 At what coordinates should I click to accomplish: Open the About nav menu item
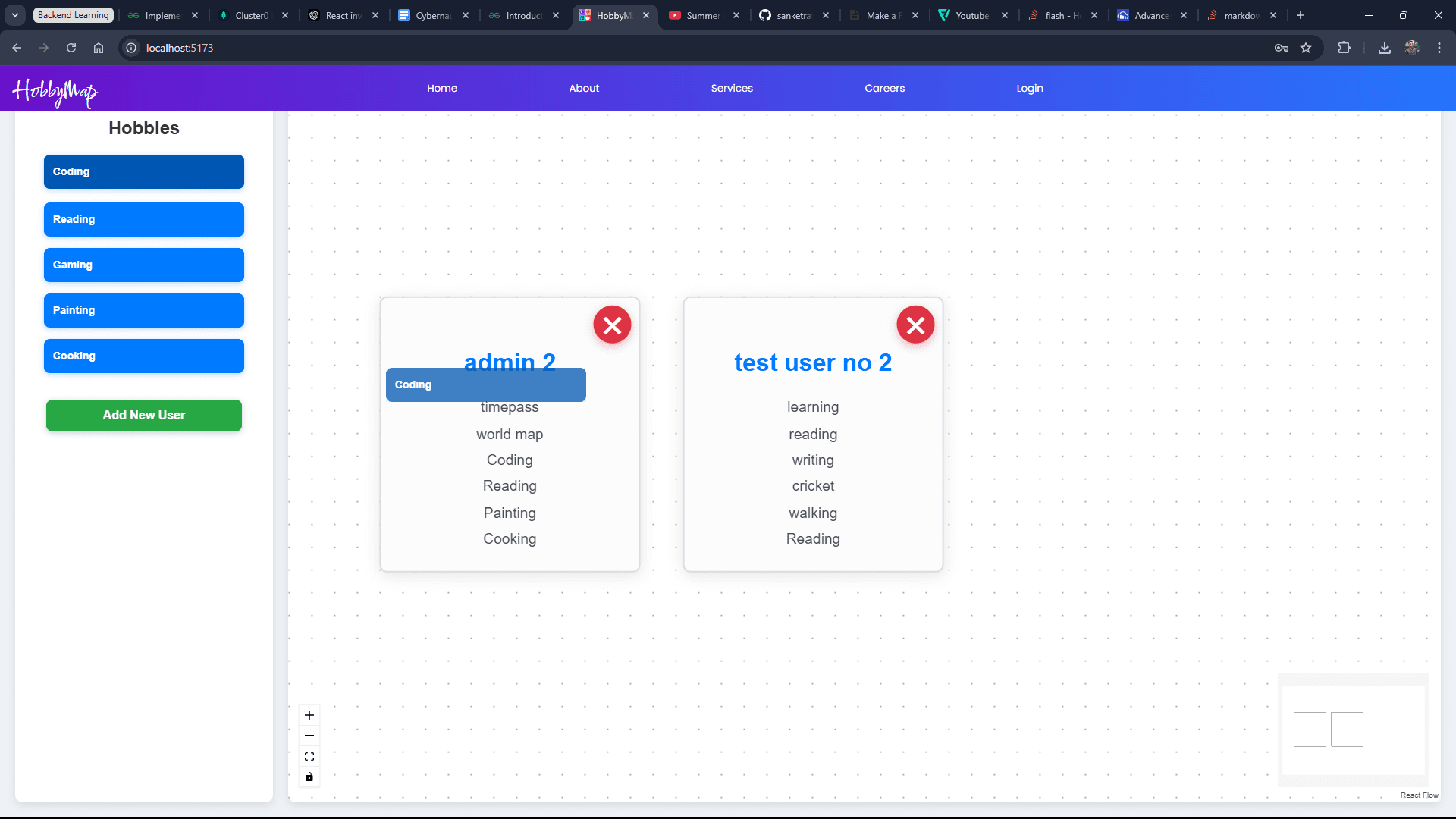[x=584, y=88]
